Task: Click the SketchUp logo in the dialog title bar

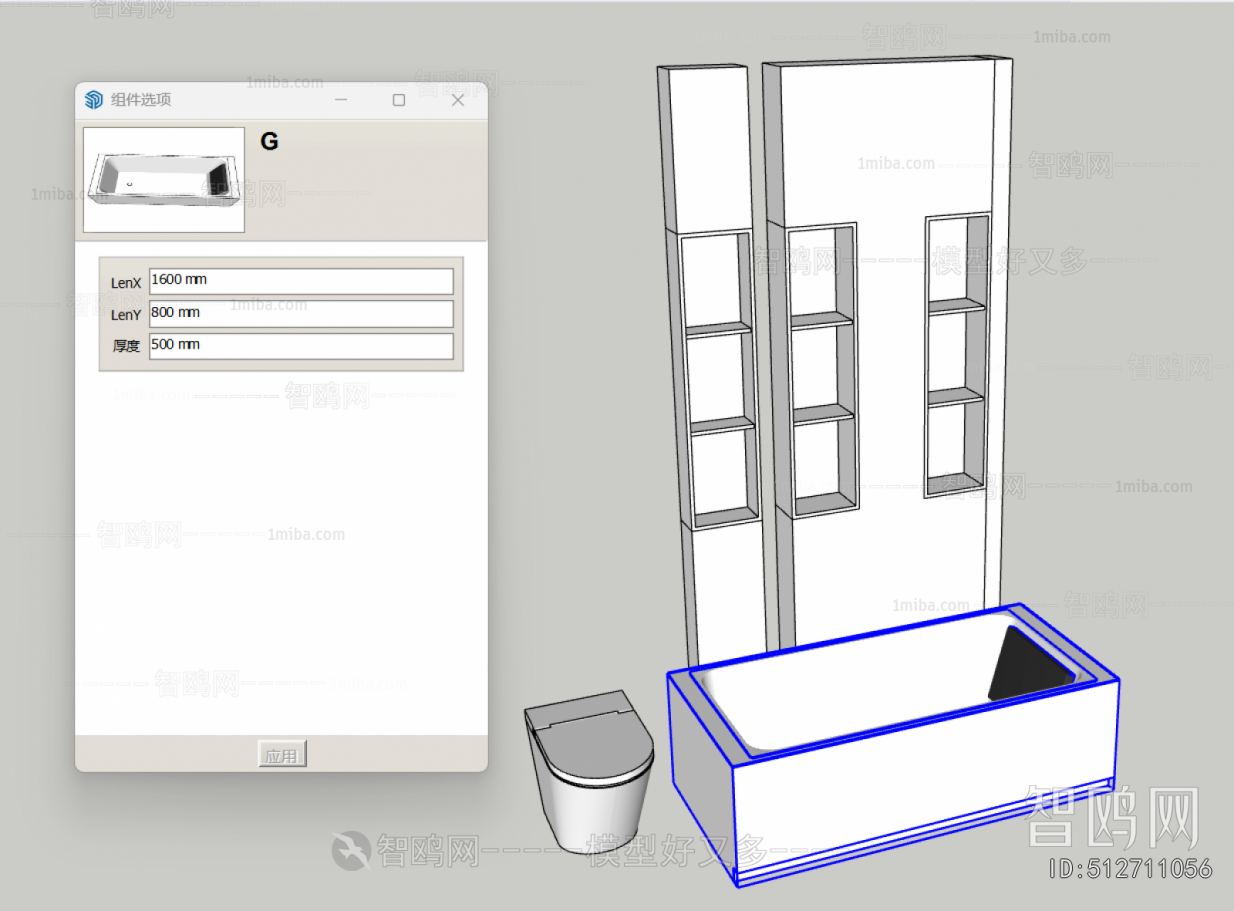Action: point(95,99)
